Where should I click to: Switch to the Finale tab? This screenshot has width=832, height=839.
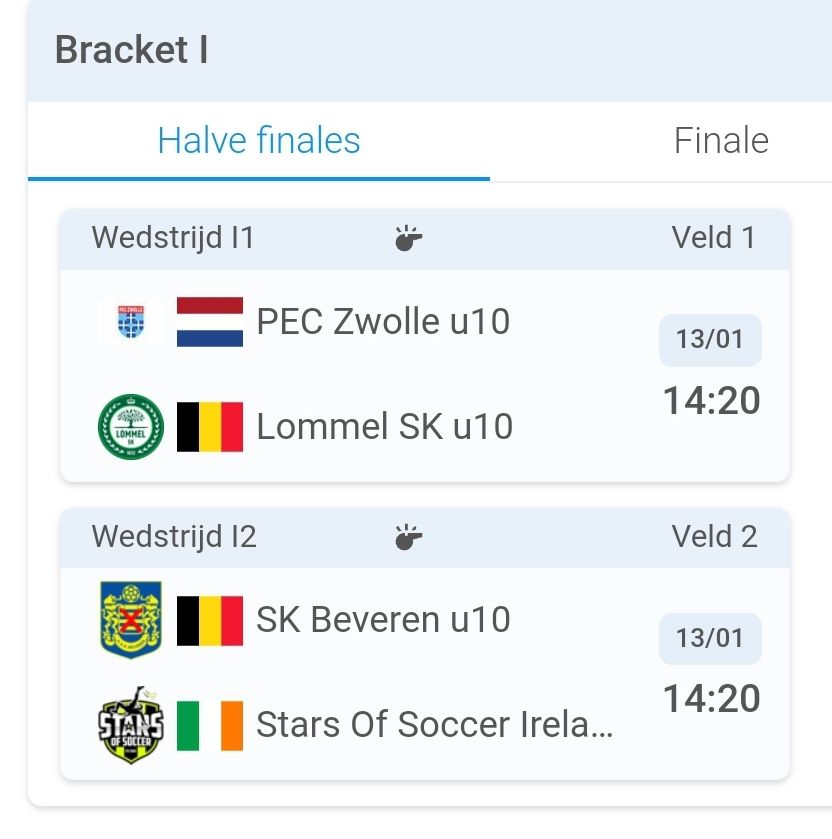(720, 141)
